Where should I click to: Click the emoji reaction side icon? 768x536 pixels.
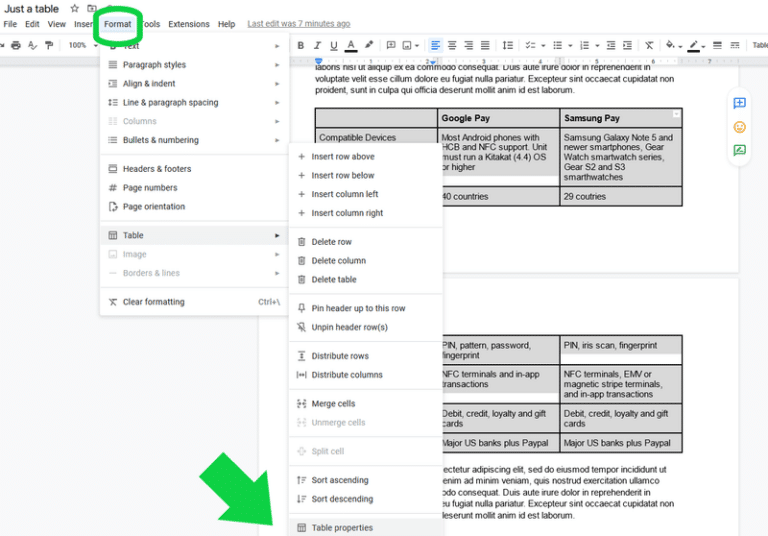tap(740, 127)
